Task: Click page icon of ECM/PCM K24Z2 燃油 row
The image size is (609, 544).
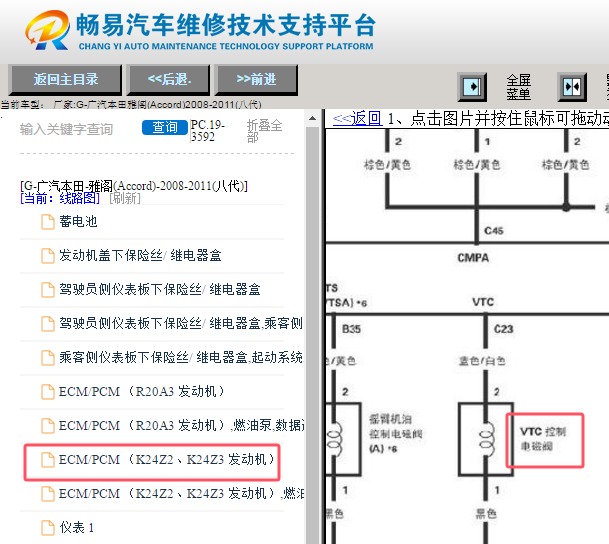Action: coord(48,494)
